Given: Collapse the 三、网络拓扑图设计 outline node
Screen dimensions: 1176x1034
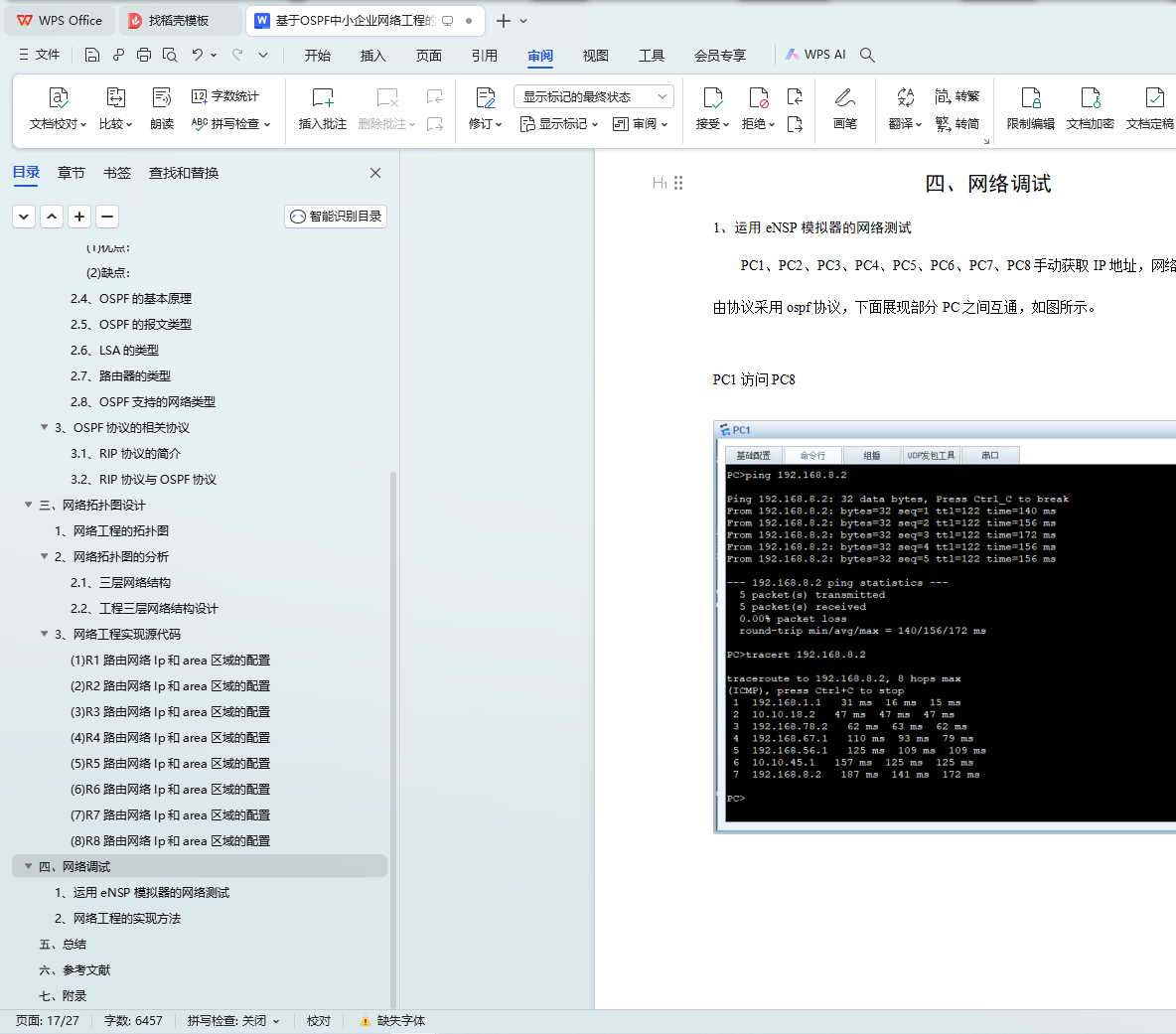Looking at the screenshot, I should point(29,505).
